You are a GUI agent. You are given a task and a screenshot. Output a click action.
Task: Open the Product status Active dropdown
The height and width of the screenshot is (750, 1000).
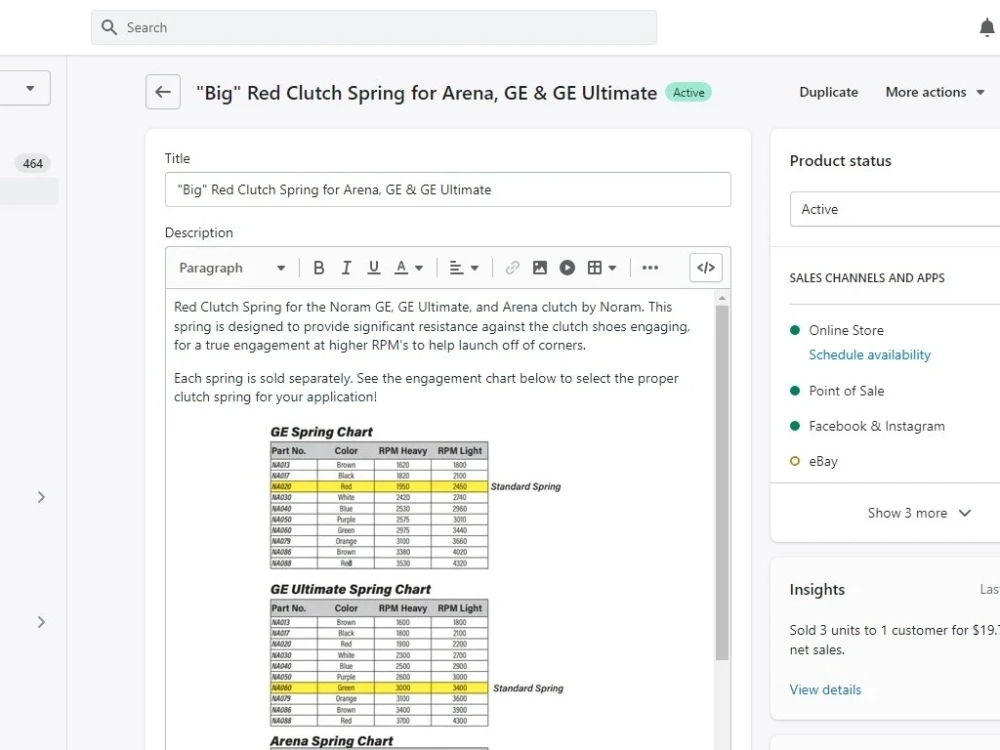tap(895, 209)
